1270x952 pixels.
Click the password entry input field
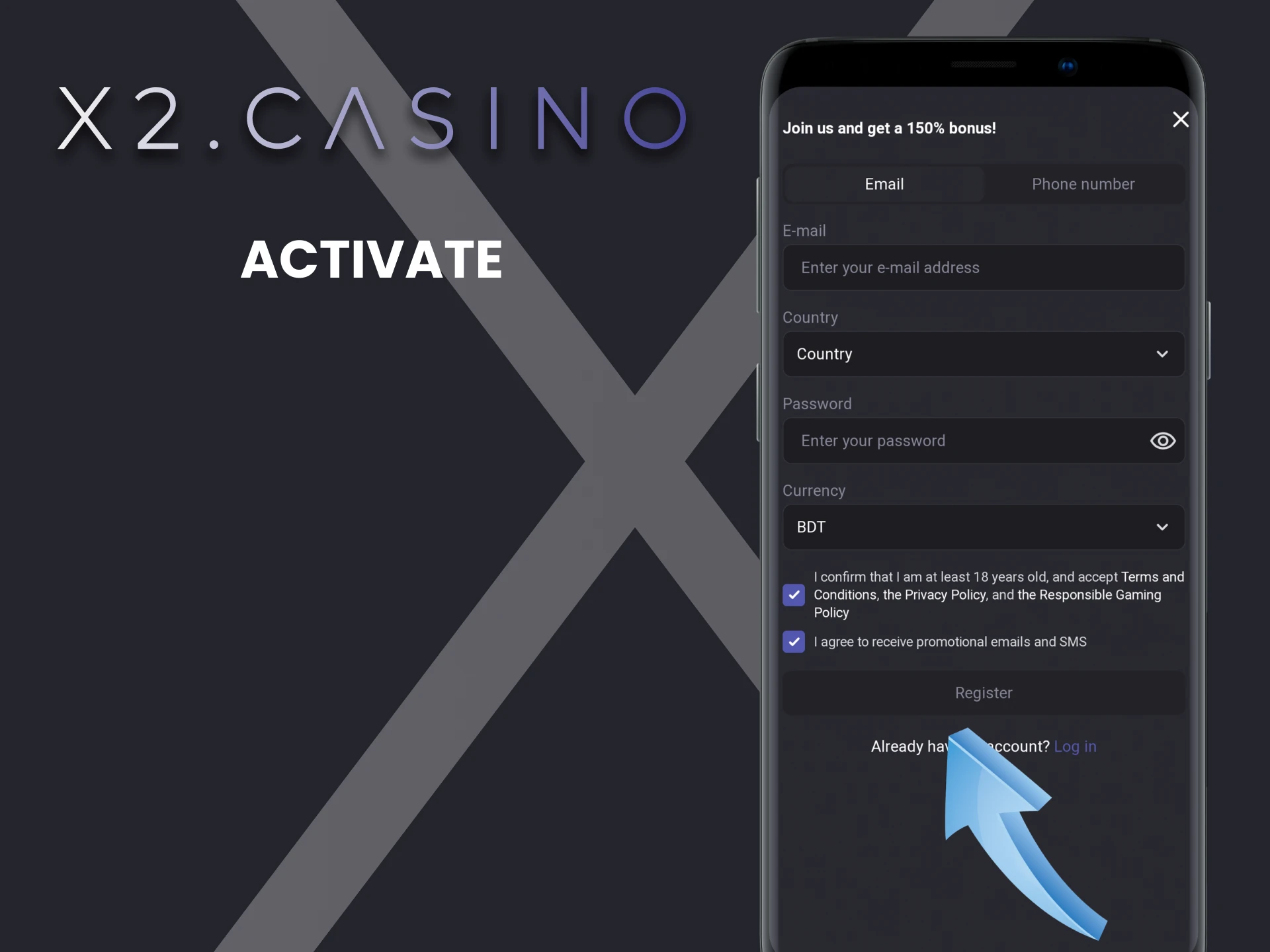click(983, 440)
